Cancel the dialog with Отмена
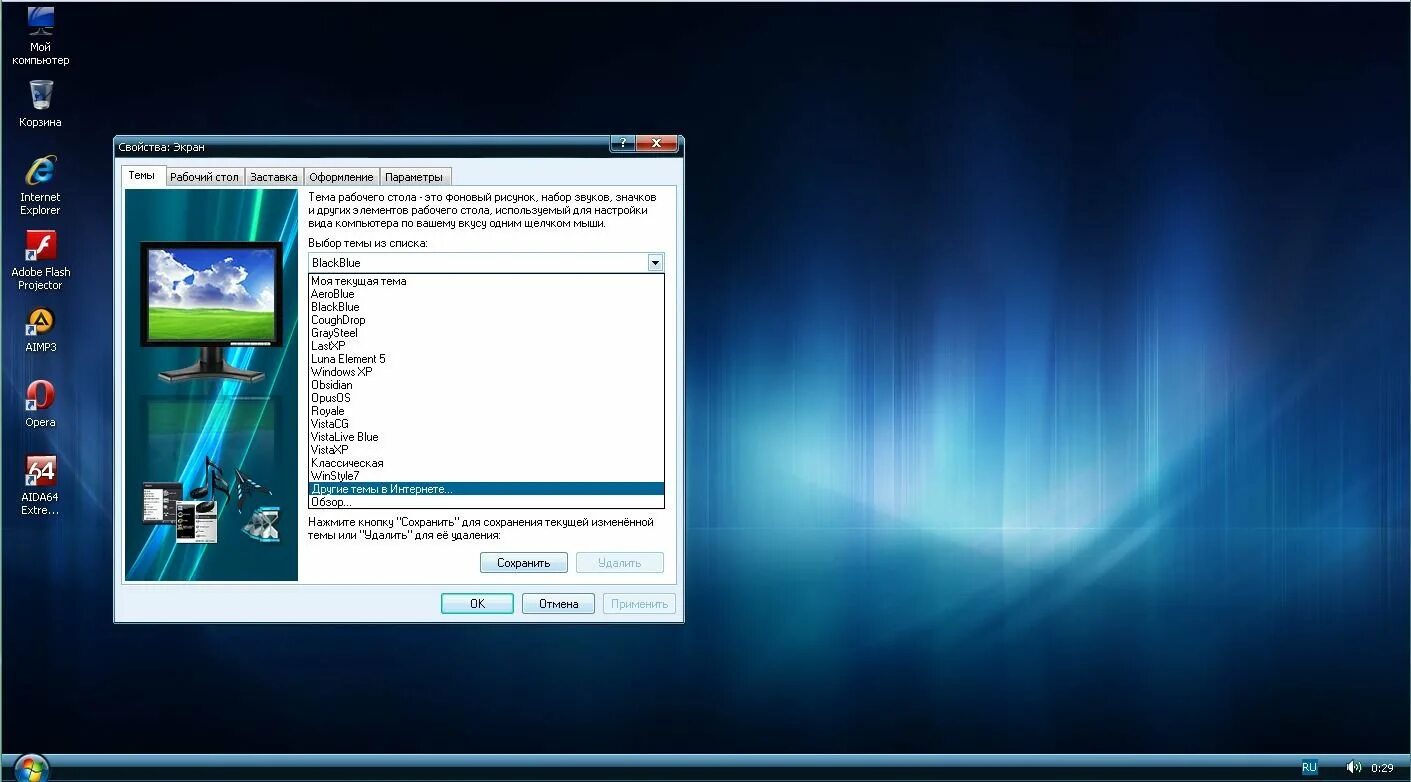Screen dimensions: 1411x782 (558, 603)
